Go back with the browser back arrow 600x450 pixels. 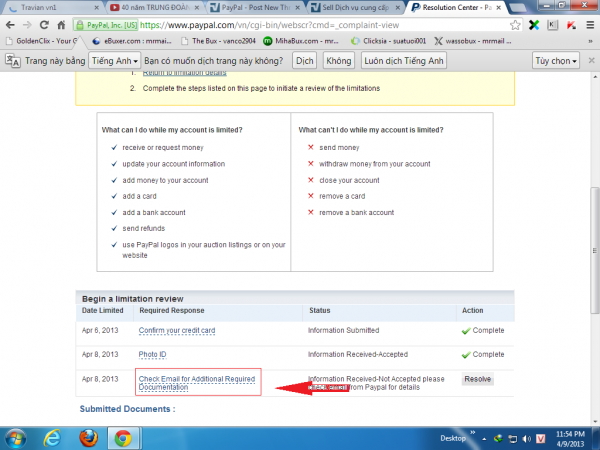click(x=10, y=25)
